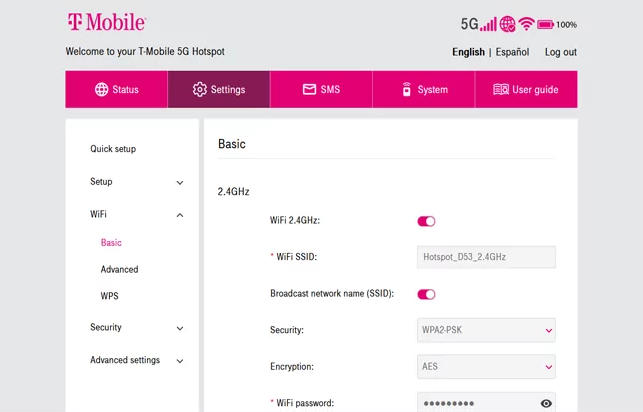
Task: Switch language to English
Action: 468,52
